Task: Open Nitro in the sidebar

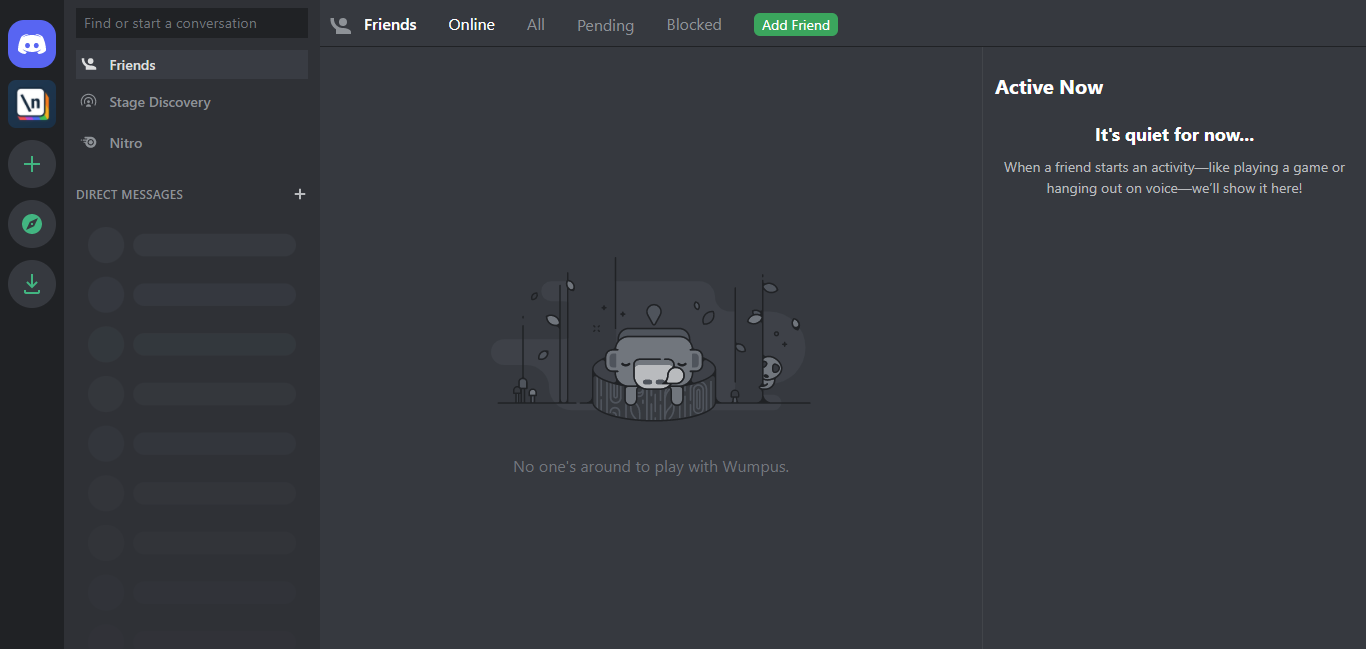Action: point(192,143)
